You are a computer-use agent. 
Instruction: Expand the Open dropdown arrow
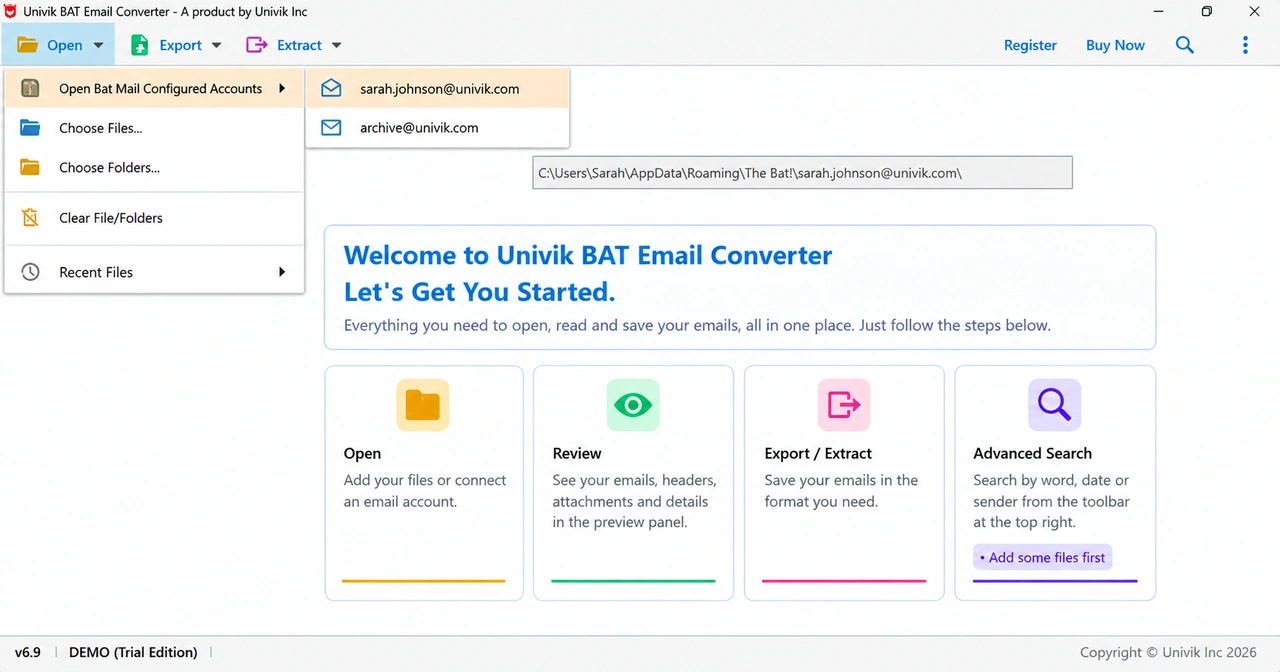98,45
